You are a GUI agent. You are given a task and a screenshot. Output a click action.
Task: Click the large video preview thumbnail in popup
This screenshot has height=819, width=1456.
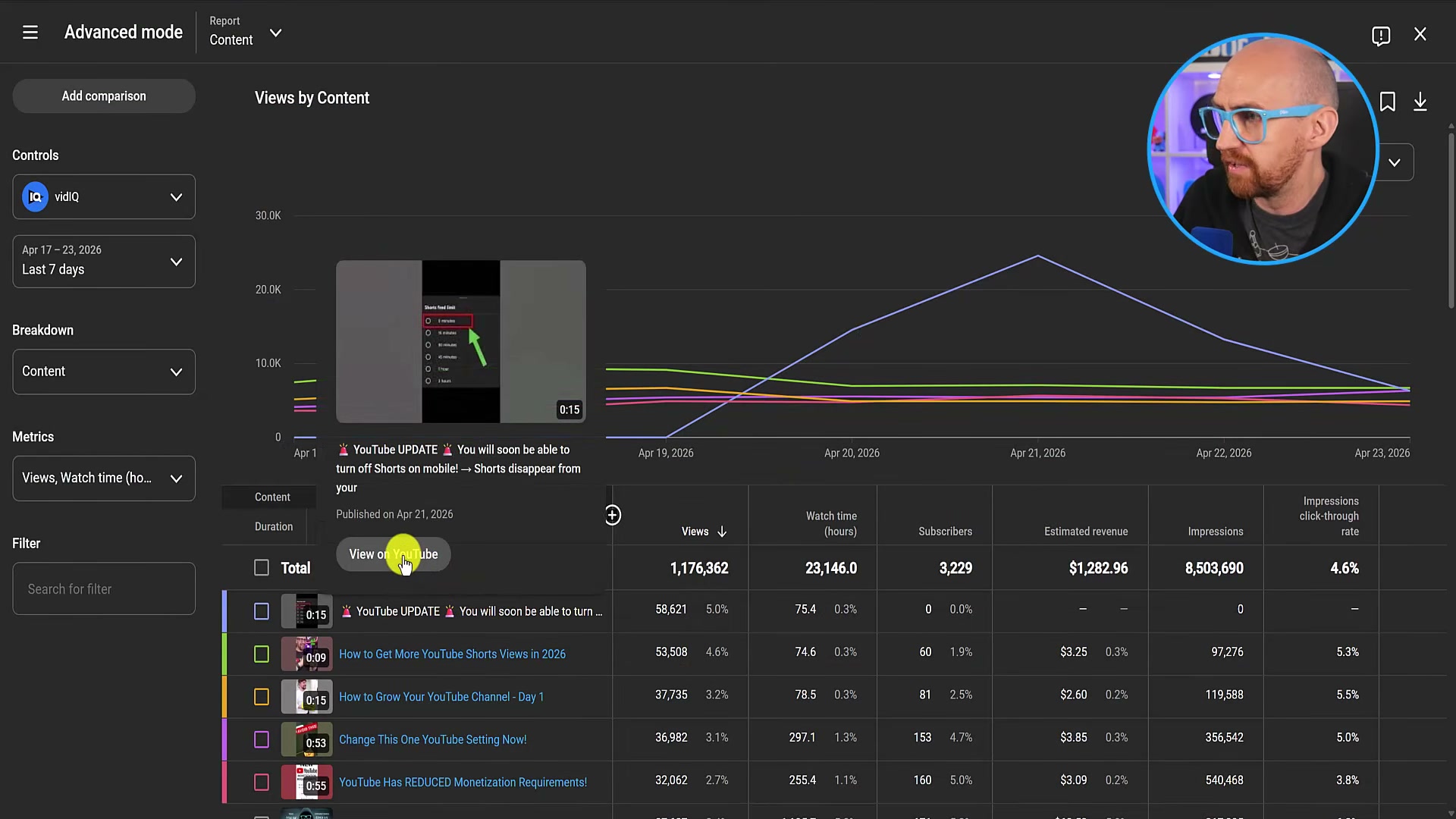click(461, 342)
